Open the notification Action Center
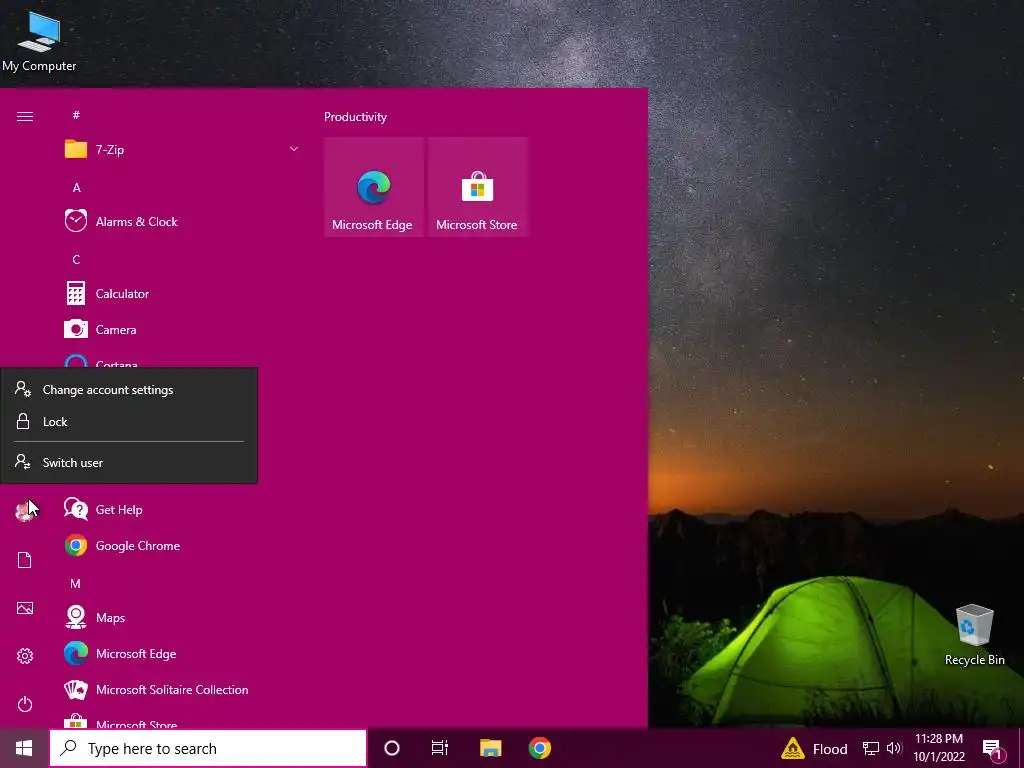Viewport: 1024px width, 768px height. pyautogui.click(x=993, y=750)
